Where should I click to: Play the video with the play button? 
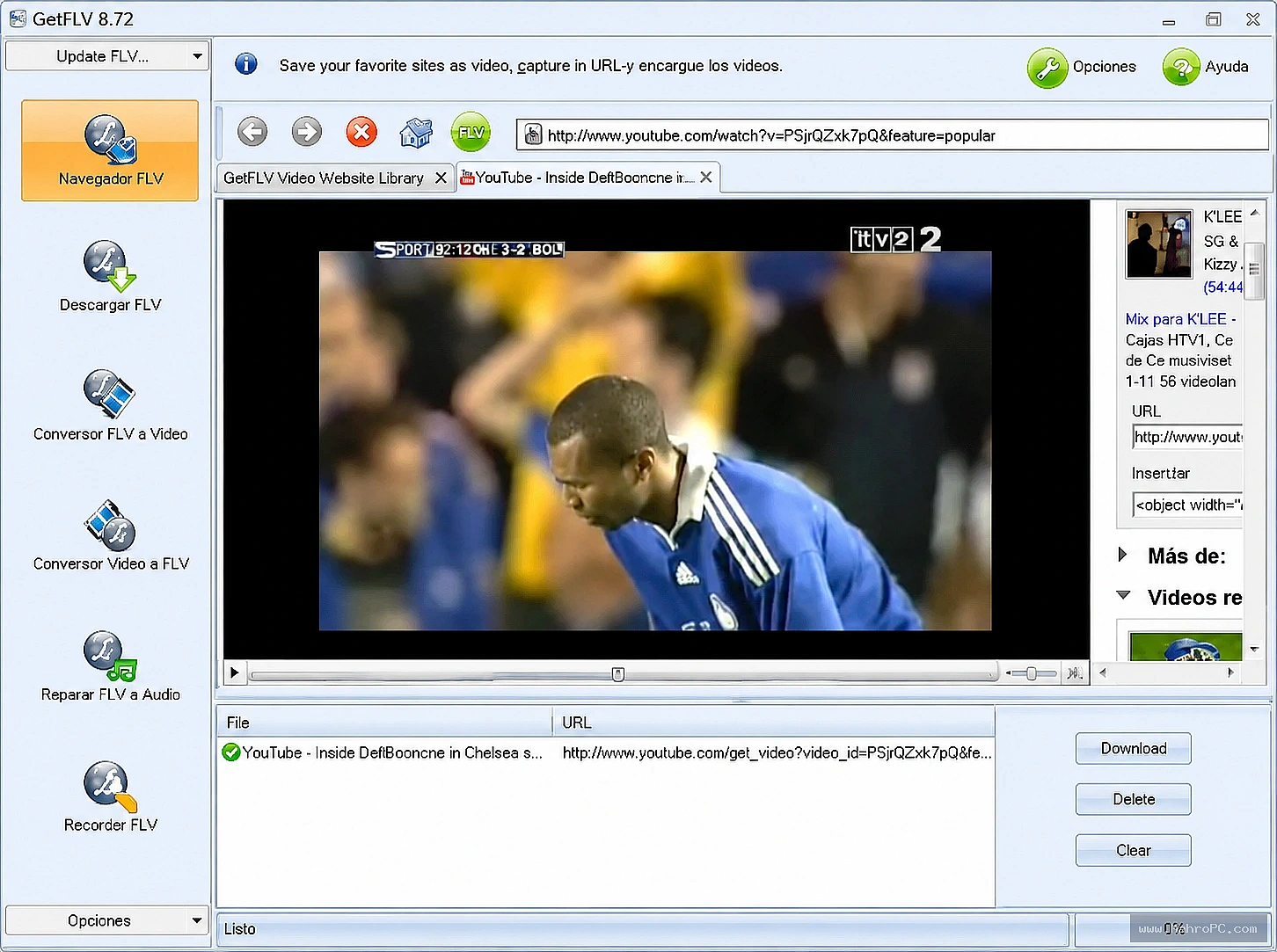click(x=234, y=673)
